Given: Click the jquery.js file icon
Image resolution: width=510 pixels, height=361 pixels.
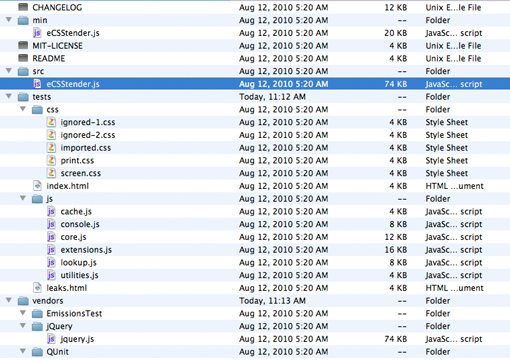Looking at the screenshot, I should tap(51, 339).
